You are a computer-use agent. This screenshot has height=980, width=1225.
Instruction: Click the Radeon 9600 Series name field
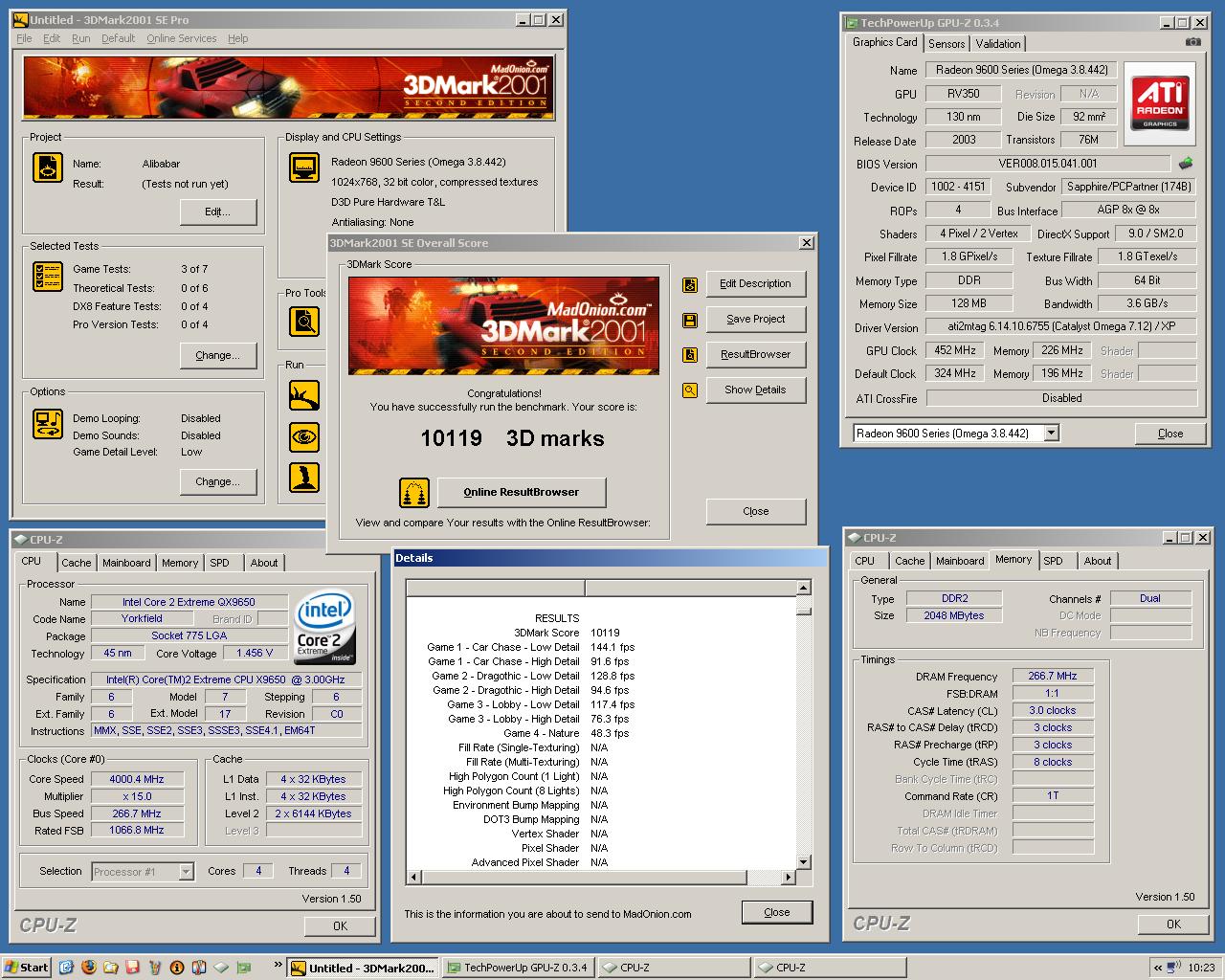(x=1021, y=70)
